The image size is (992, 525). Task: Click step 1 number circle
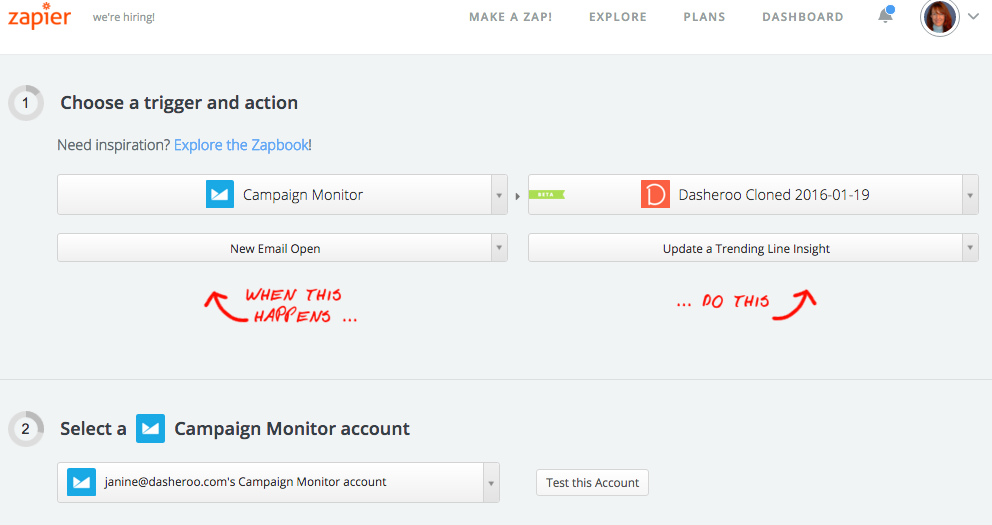coord(26,103)
